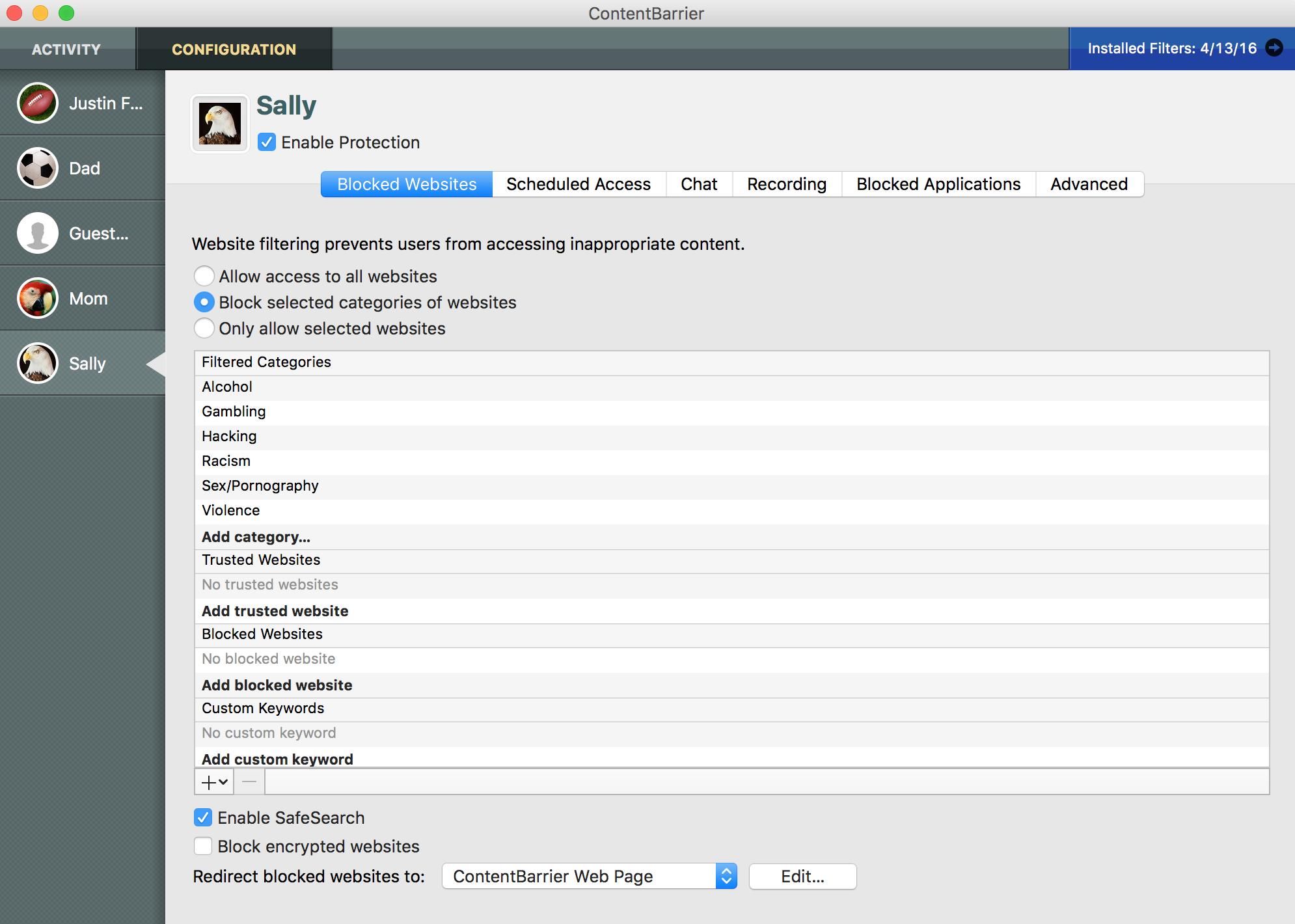Open the Blocked Applications tab
Screen dimensions: 1295x924
tap(938, 184)
